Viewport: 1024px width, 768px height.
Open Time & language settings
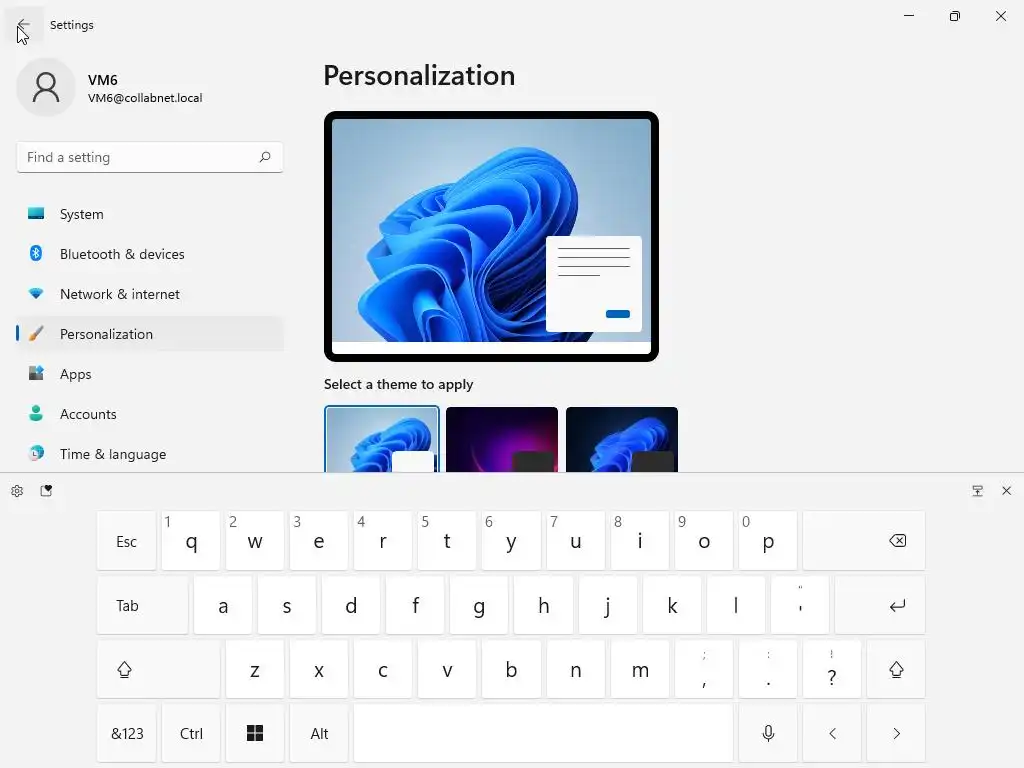point(150,454)
